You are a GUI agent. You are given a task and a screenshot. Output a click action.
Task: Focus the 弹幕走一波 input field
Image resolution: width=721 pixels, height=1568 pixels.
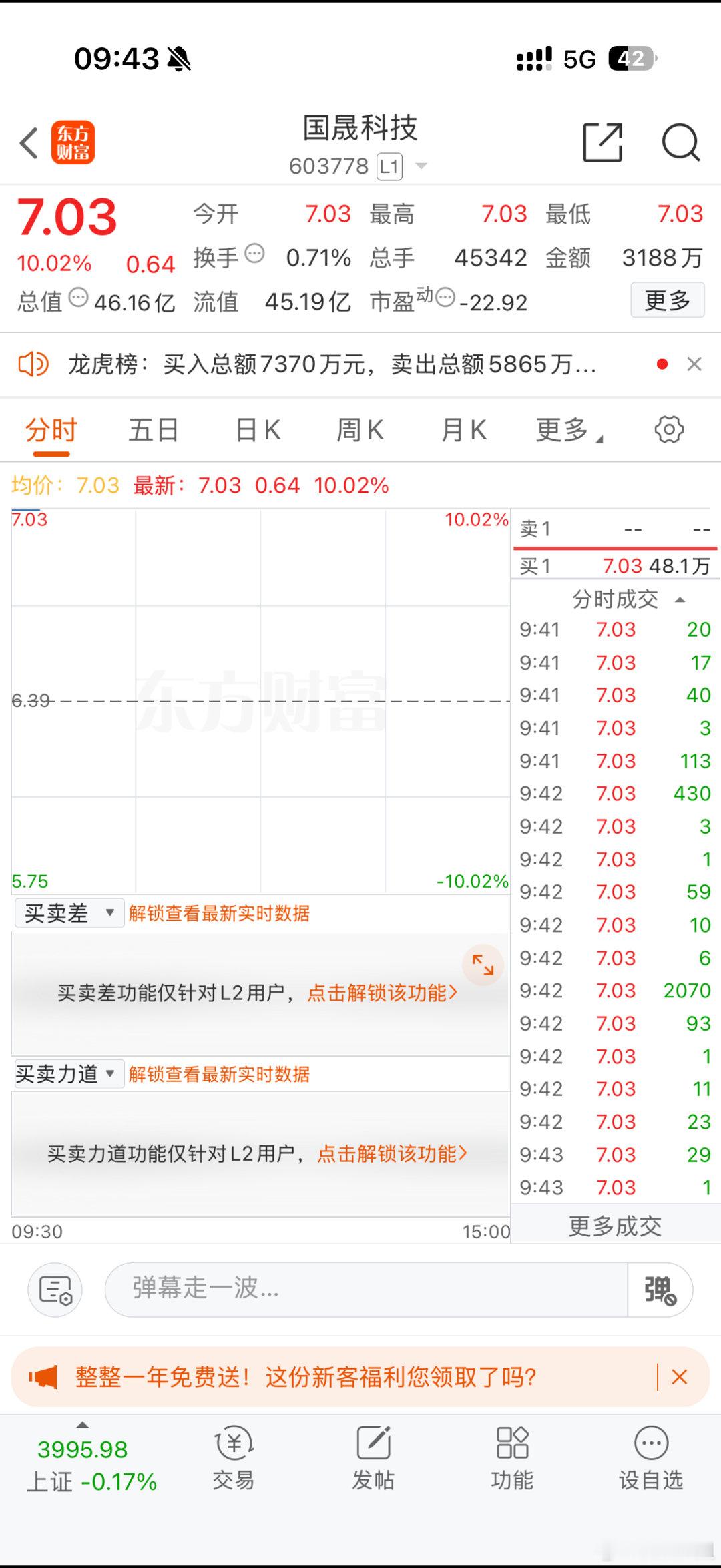pyautogui.click(x=366, y=1290)
